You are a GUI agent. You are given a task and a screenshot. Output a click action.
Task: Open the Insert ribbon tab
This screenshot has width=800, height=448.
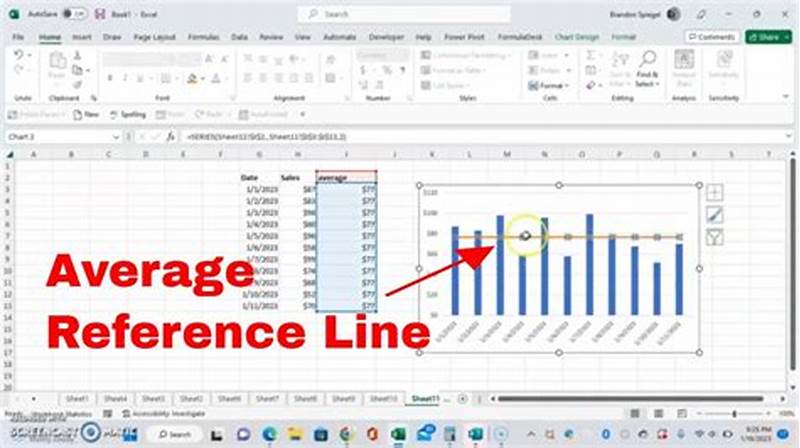(82, 37)
